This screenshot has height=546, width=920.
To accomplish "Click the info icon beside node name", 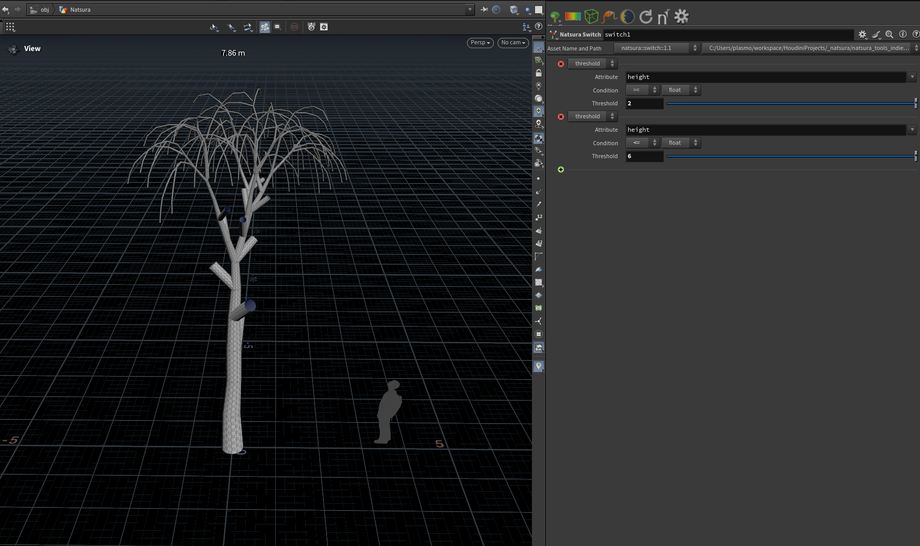I will [x=903, y=34].
